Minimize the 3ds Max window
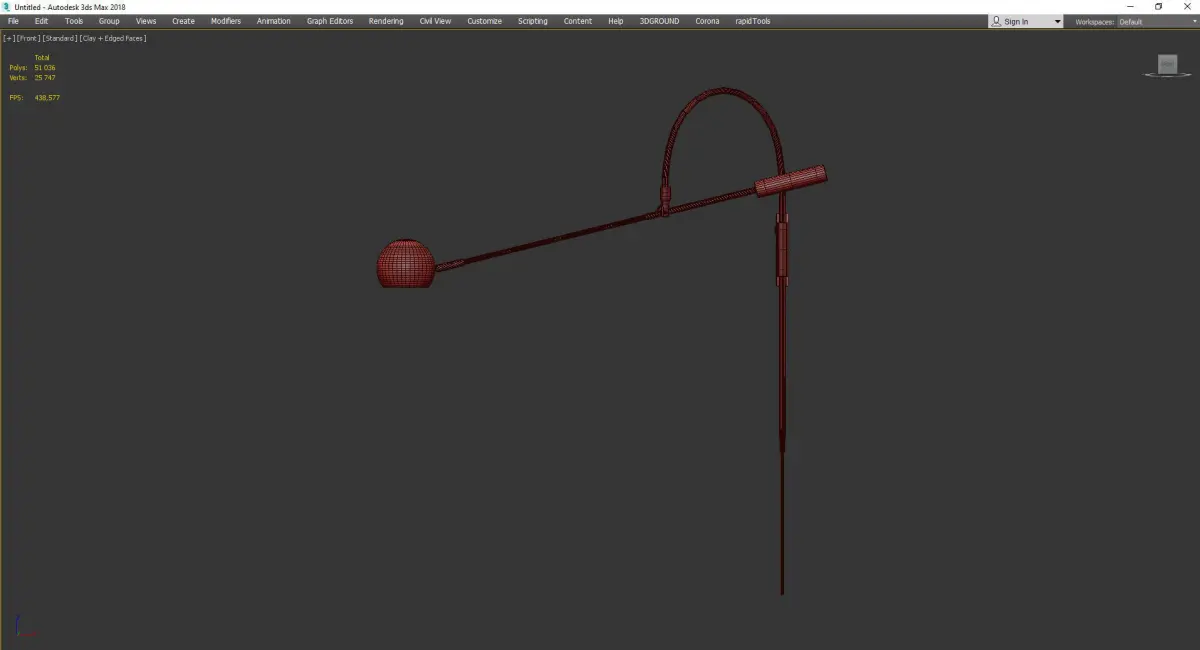 (x=1130, y=7)
